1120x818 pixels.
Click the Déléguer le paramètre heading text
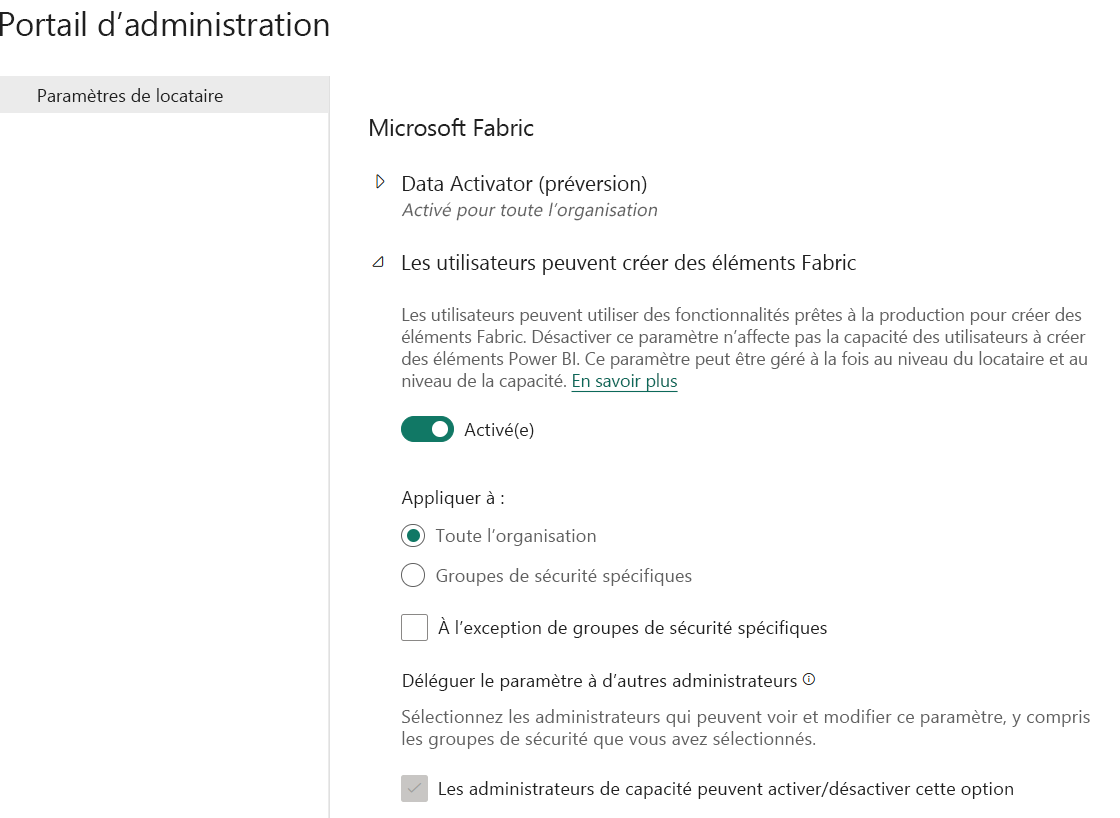(x=599, y=681)
